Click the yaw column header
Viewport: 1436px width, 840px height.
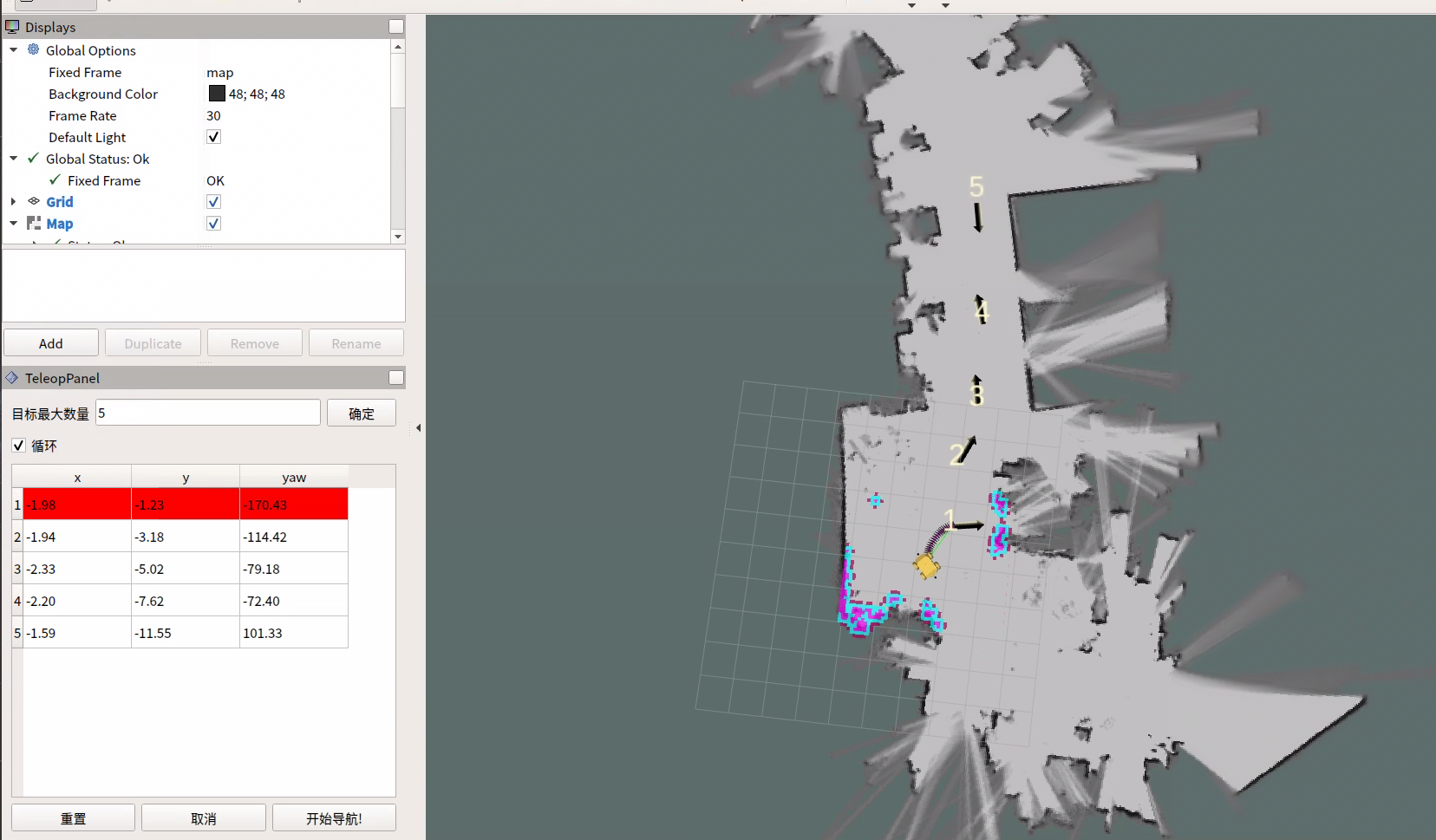(294, 478)
